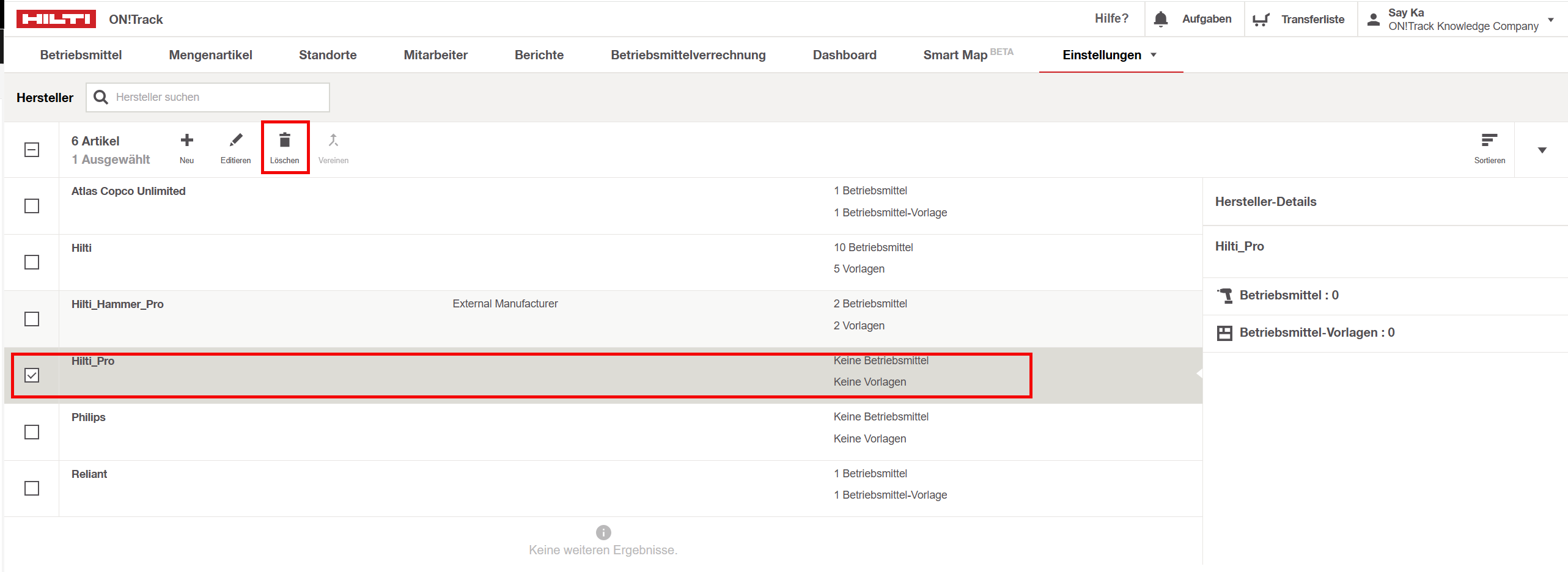1568x572 pixels.
Task: Click the Aufgaben label
Action: point(1207,19)
